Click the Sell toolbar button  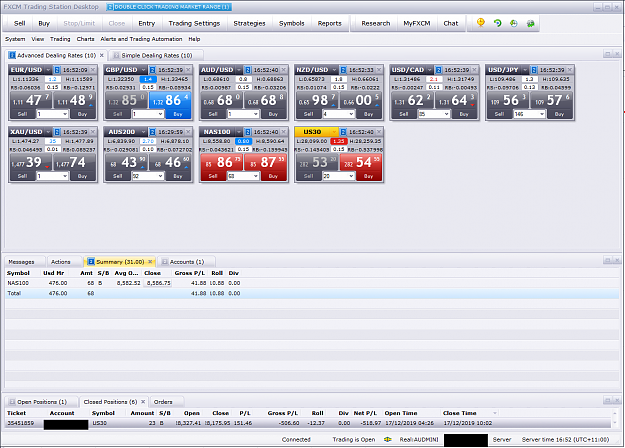tap(20, 24)
